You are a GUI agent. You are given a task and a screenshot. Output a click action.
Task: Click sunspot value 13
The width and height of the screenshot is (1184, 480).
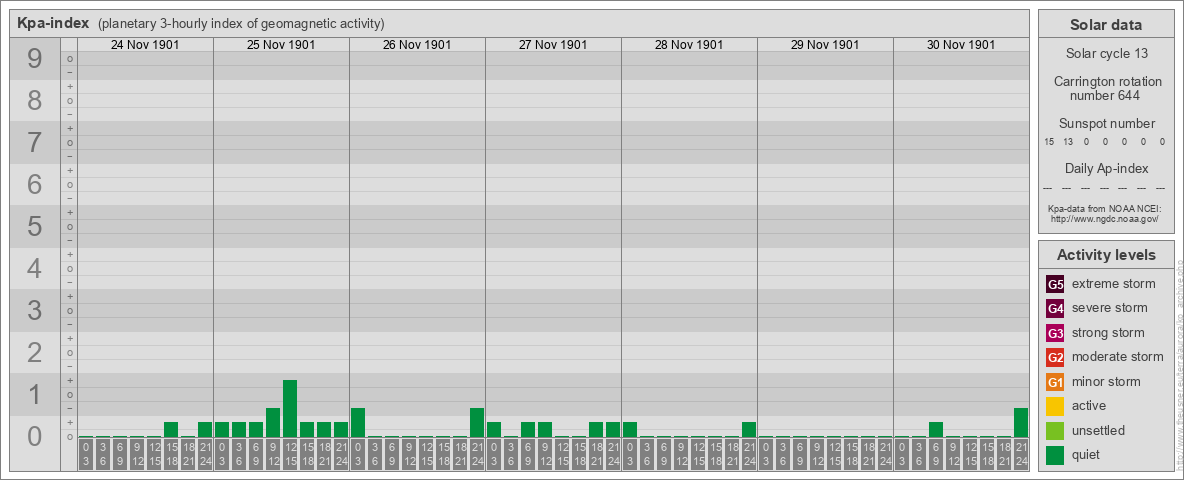pos(1068,141)
